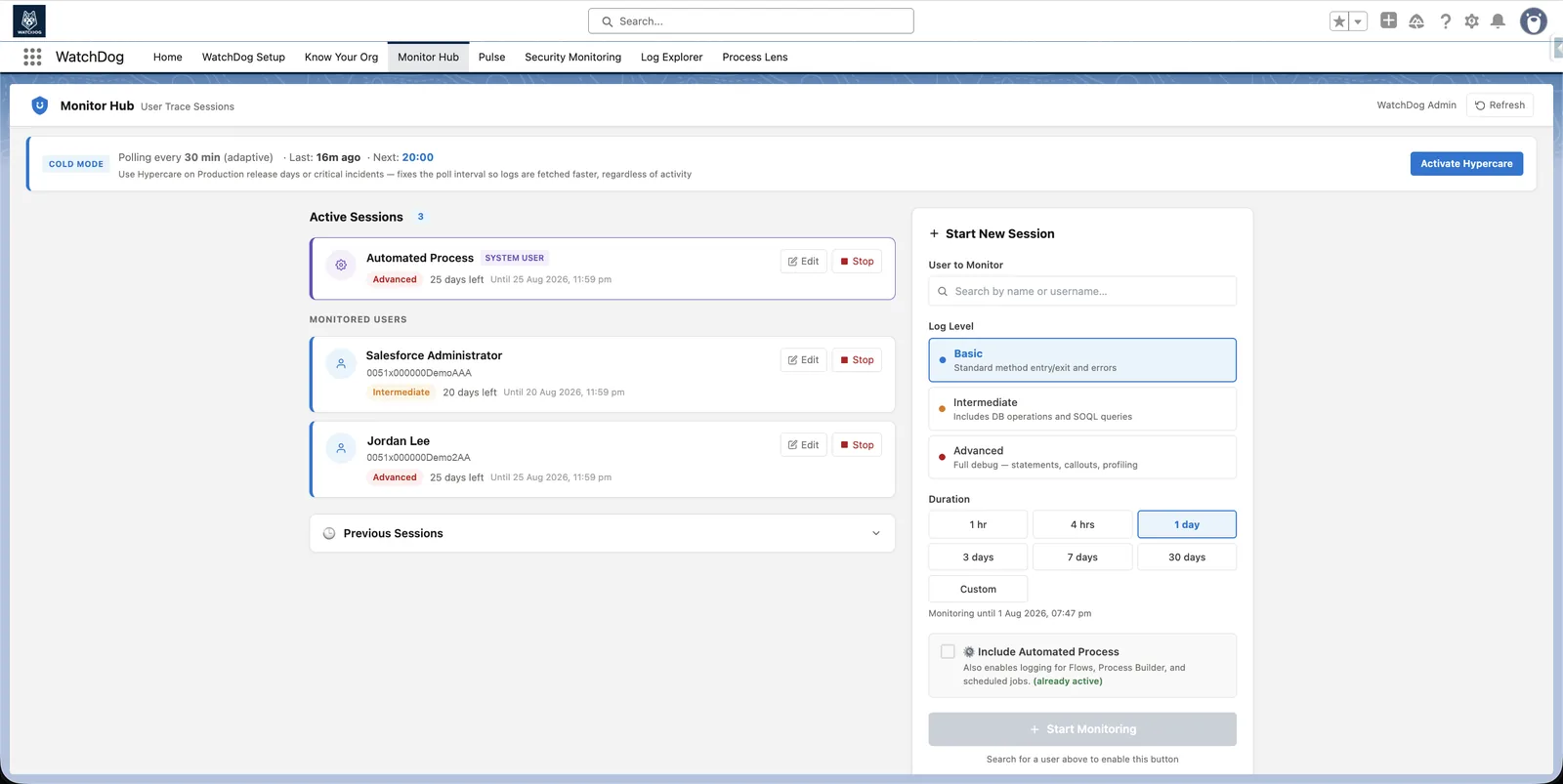Select the Basic log level

pos(1082,360)
